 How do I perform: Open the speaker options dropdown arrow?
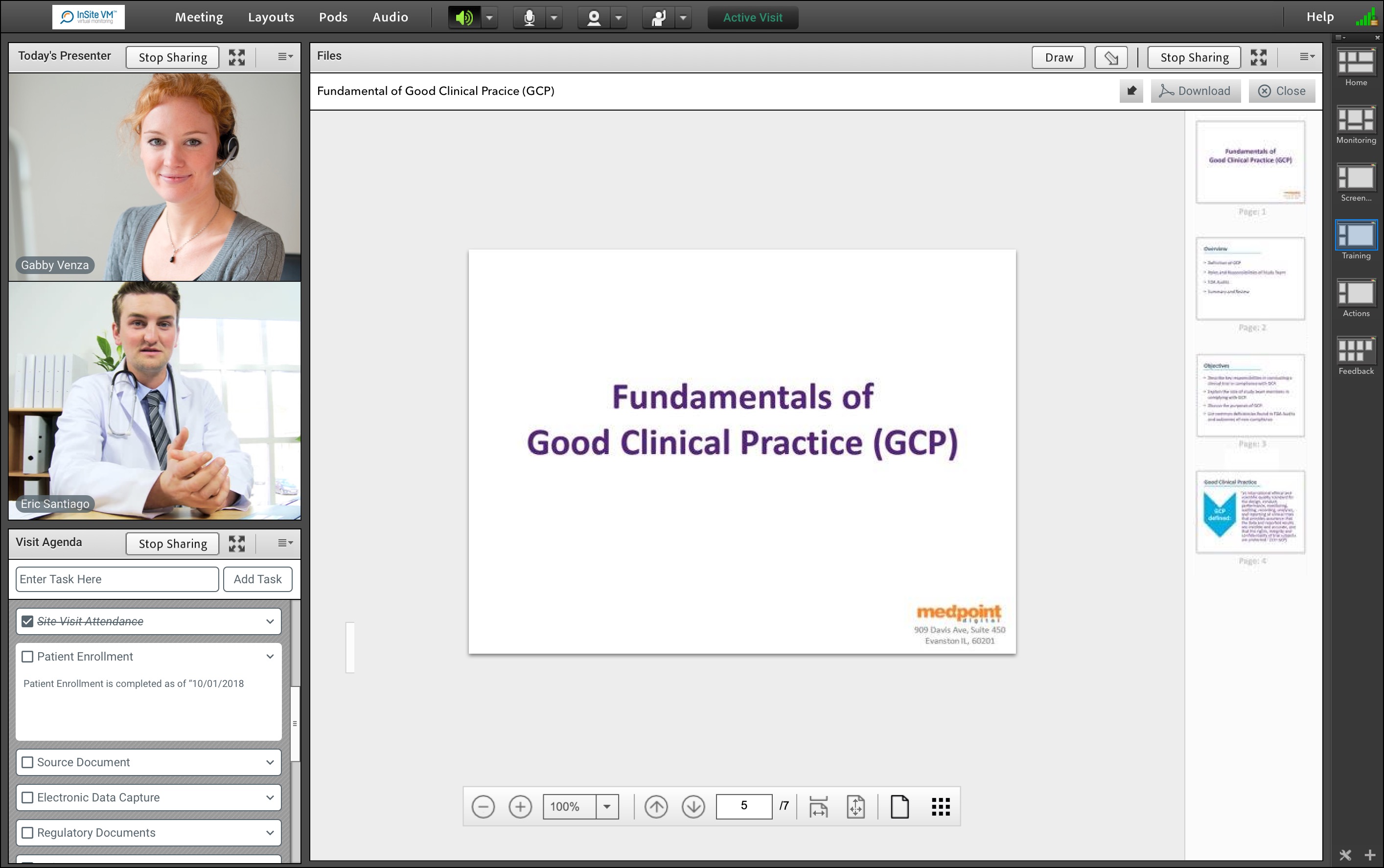click(x=489, y=18)
